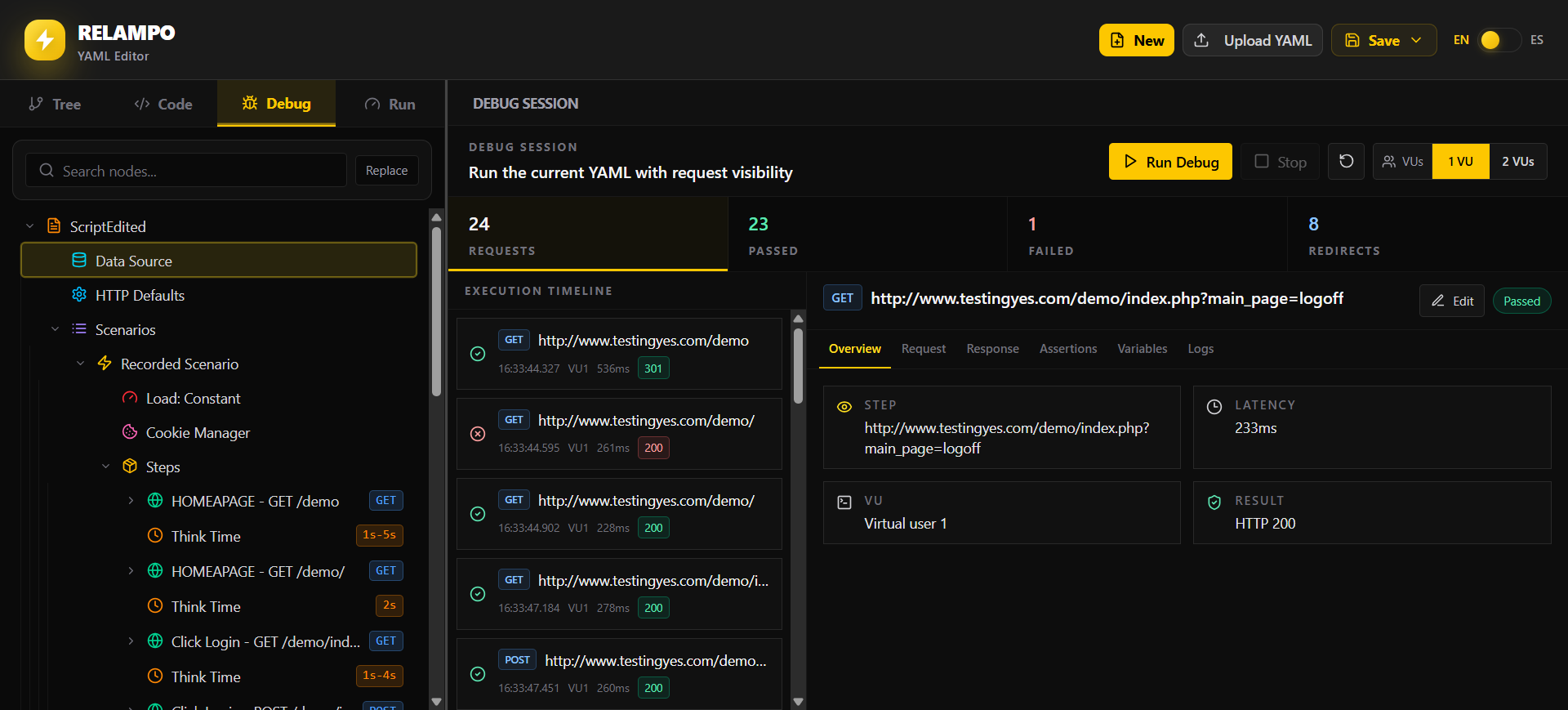Screen dimensions: 1568x710
Task: Open the Variables detail tab
Action: pos(1142,349)
